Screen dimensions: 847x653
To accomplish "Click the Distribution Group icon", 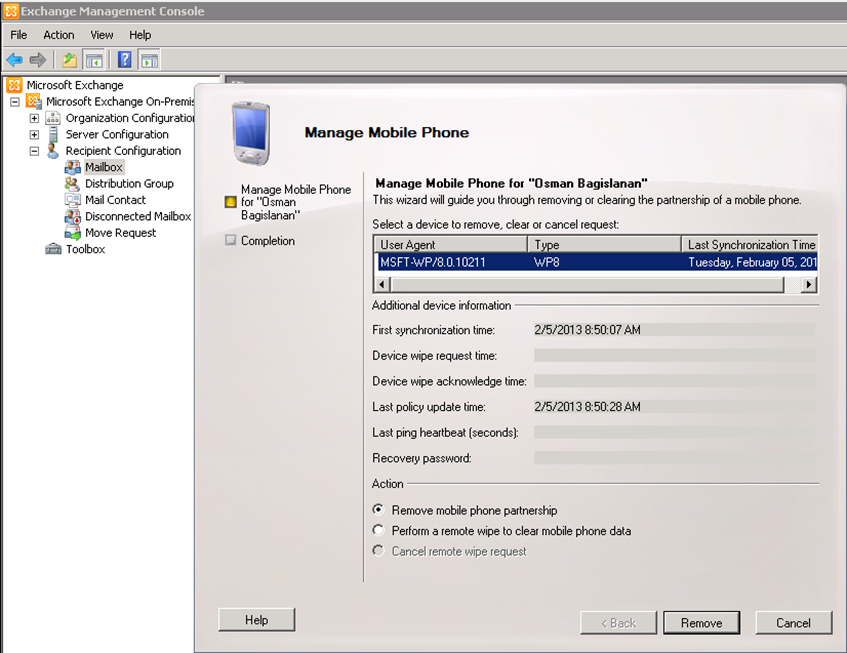I will click(72, 184).
